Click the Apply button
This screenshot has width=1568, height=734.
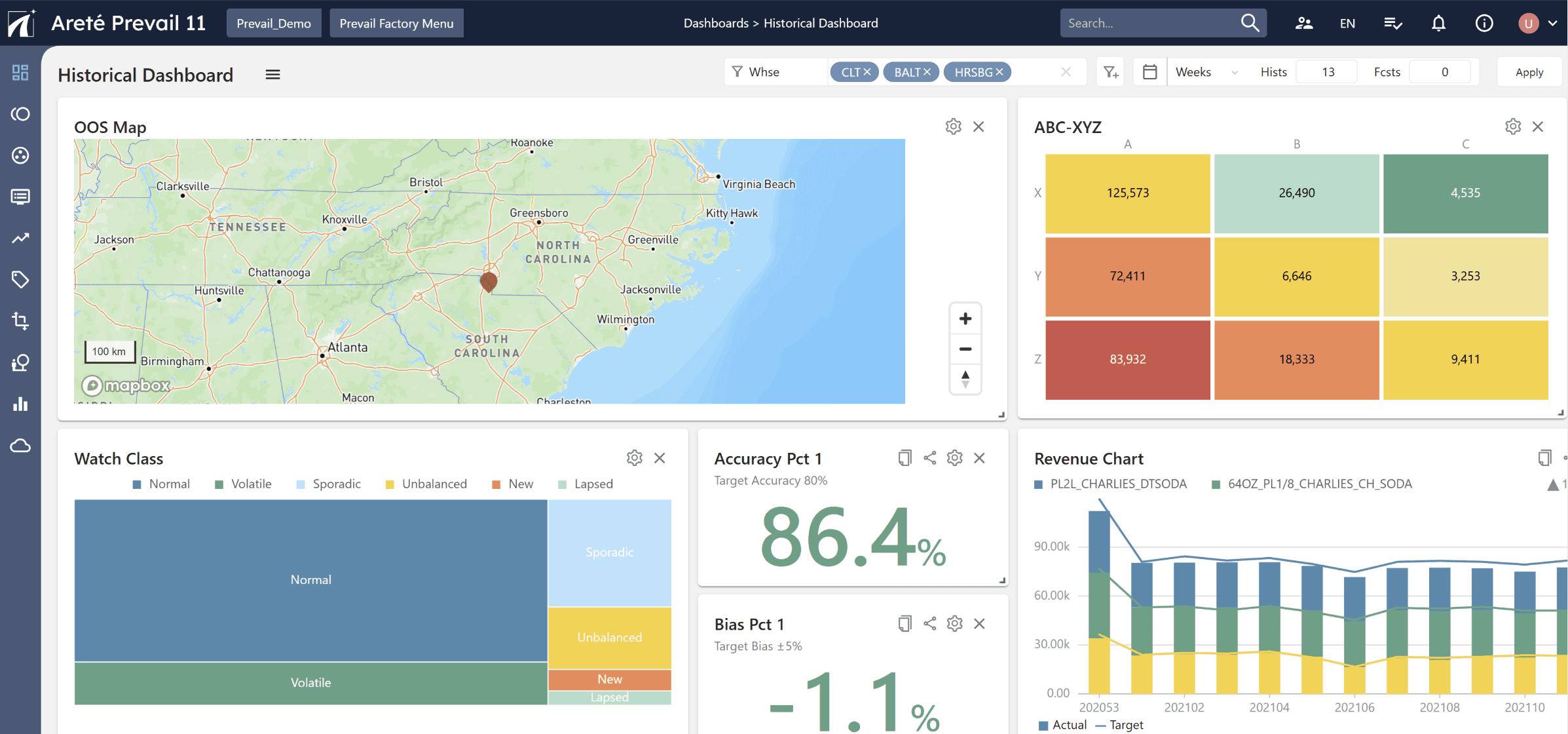[x=1529, y=71]
